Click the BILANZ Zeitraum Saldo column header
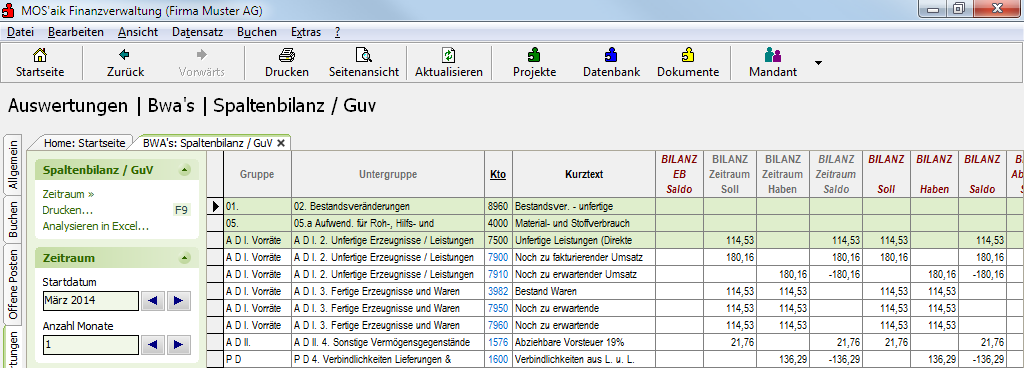Viewport: 1024px width, 368px height. tap(836, 174)
